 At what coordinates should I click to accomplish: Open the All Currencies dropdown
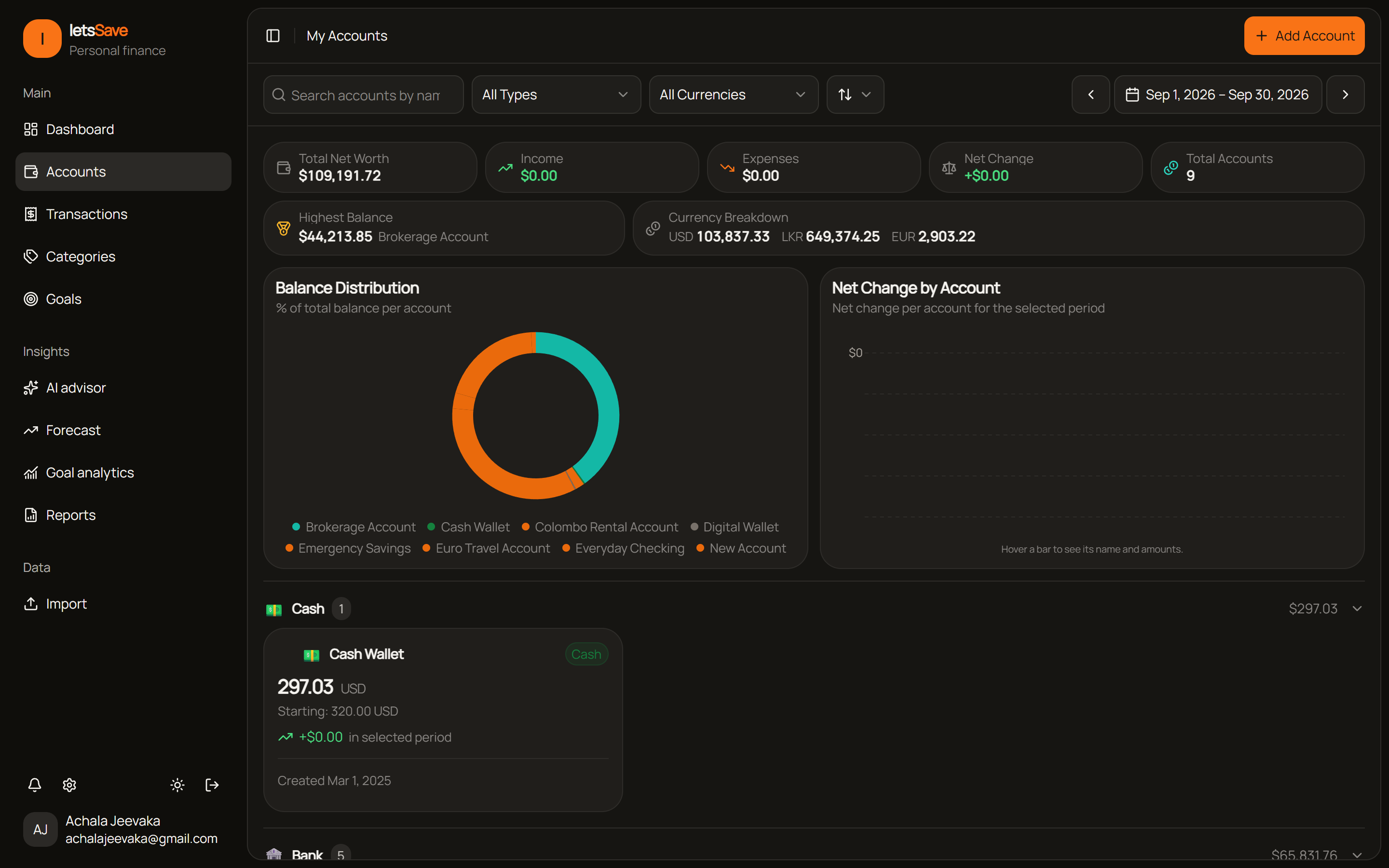coord(734,95)
